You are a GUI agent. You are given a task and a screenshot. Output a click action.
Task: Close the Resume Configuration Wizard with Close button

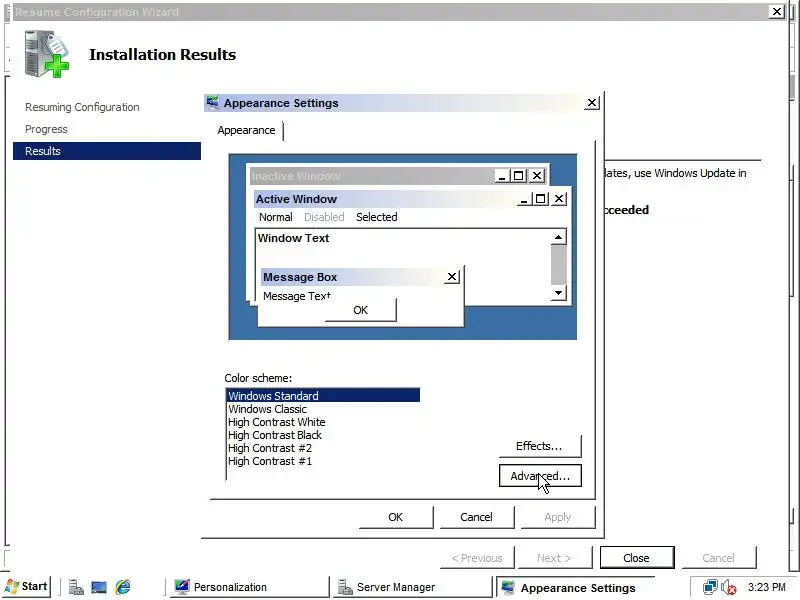(x=636, y=558)
